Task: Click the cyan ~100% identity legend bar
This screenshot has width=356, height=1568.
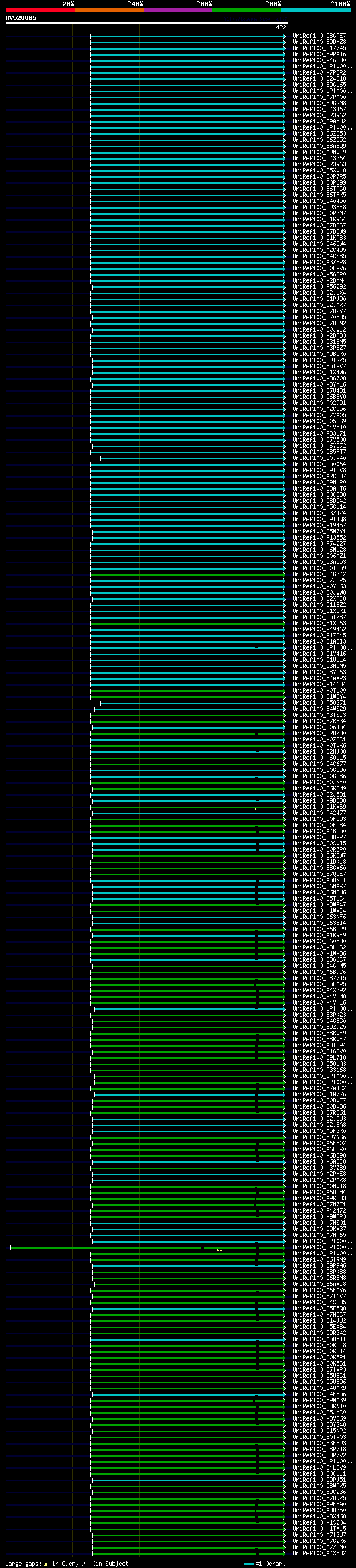Action: [x=316, y=10]
